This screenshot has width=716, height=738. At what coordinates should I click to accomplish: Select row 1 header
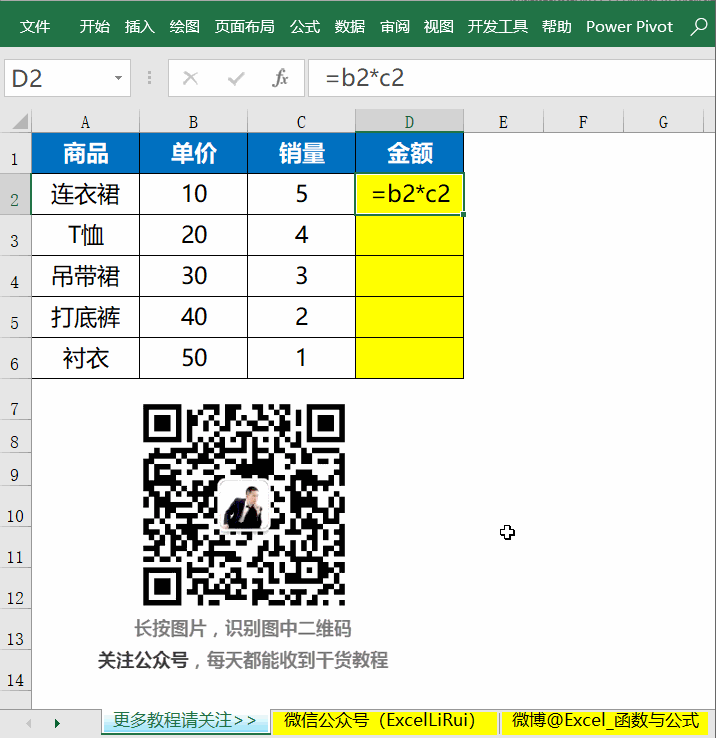(15, 153)
